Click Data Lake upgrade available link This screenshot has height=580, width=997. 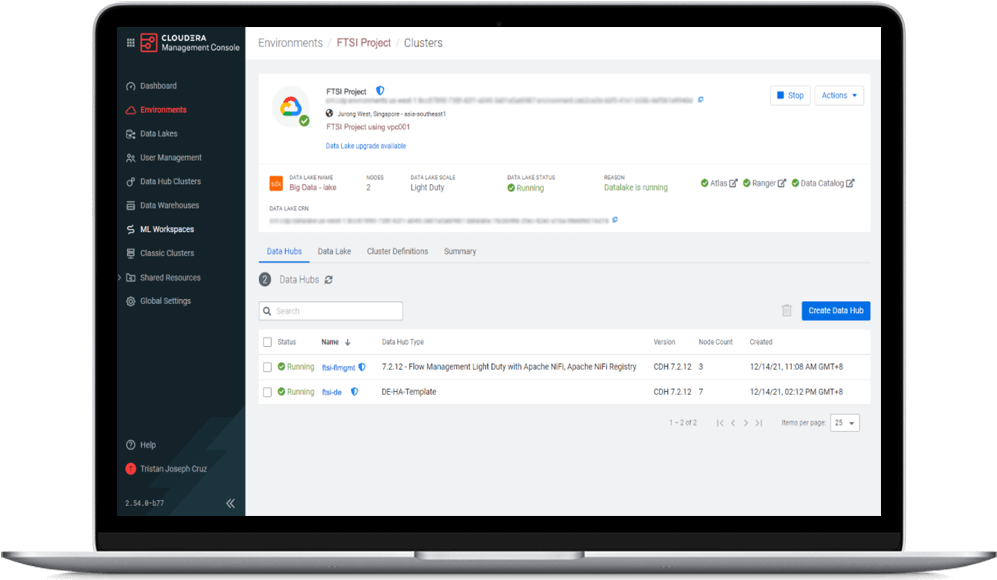click(366, 146)
